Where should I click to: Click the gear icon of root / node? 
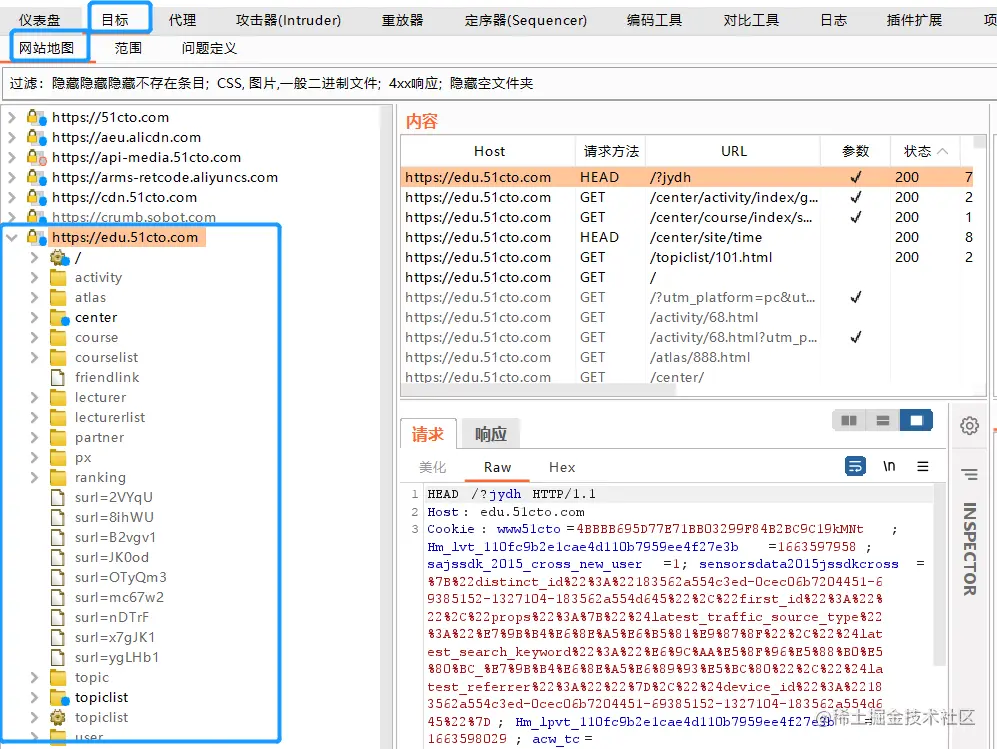tap(59, 258)
